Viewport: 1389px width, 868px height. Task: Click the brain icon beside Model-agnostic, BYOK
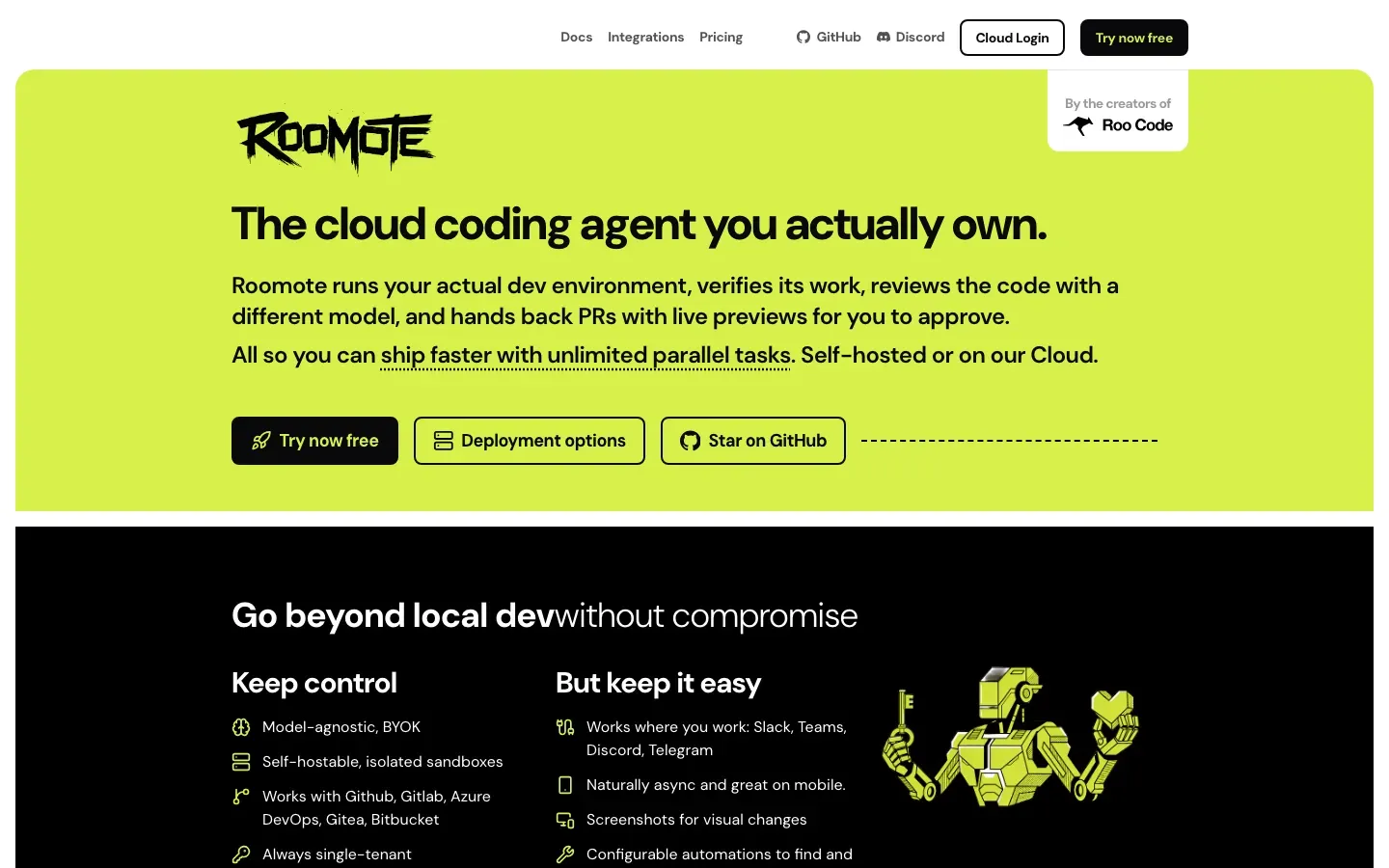point(241,727)
